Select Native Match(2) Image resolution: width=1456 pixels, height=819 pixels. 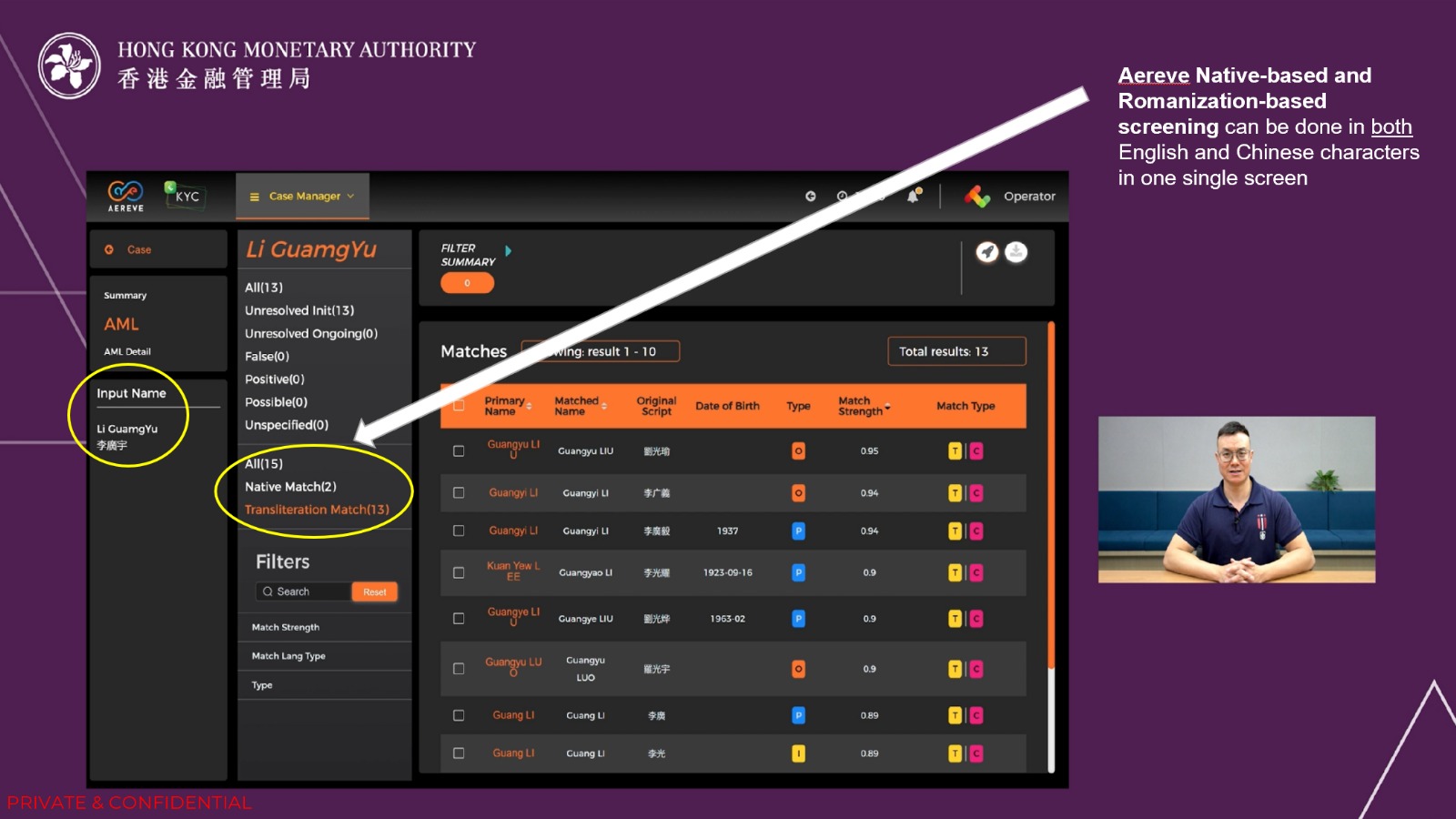tap(290, 487)
